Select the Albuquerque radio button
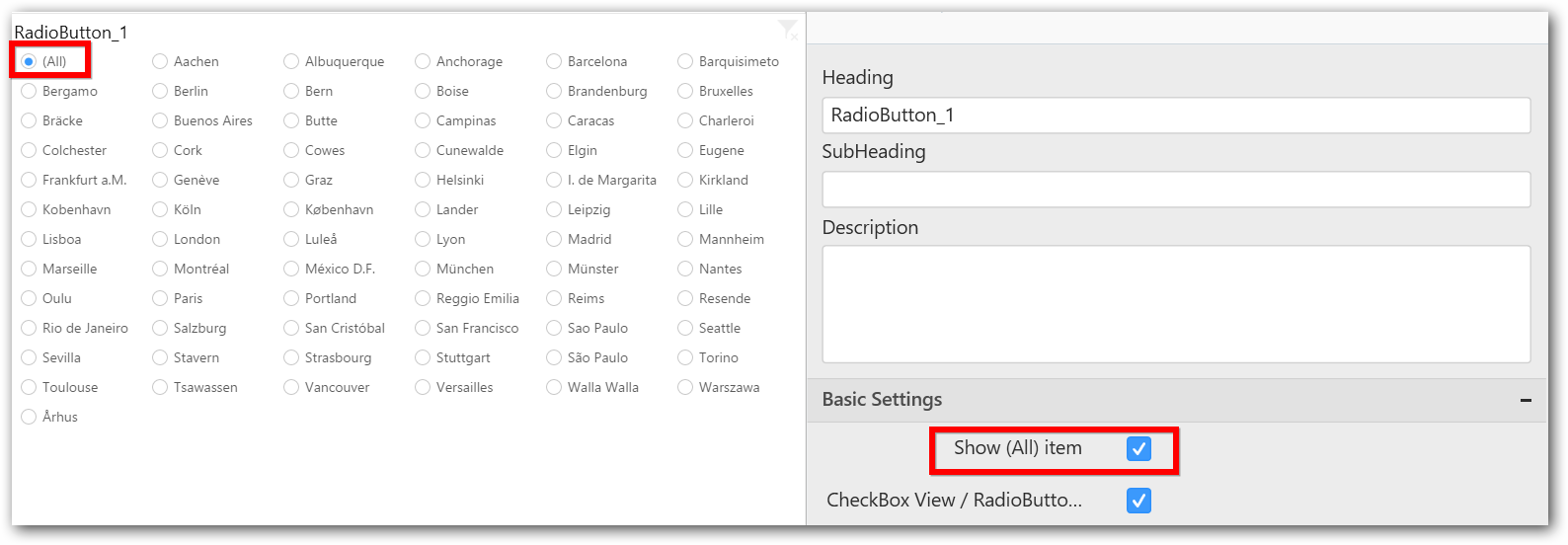This screenshot has width=1568, height=545. click(x=291, y=61)
